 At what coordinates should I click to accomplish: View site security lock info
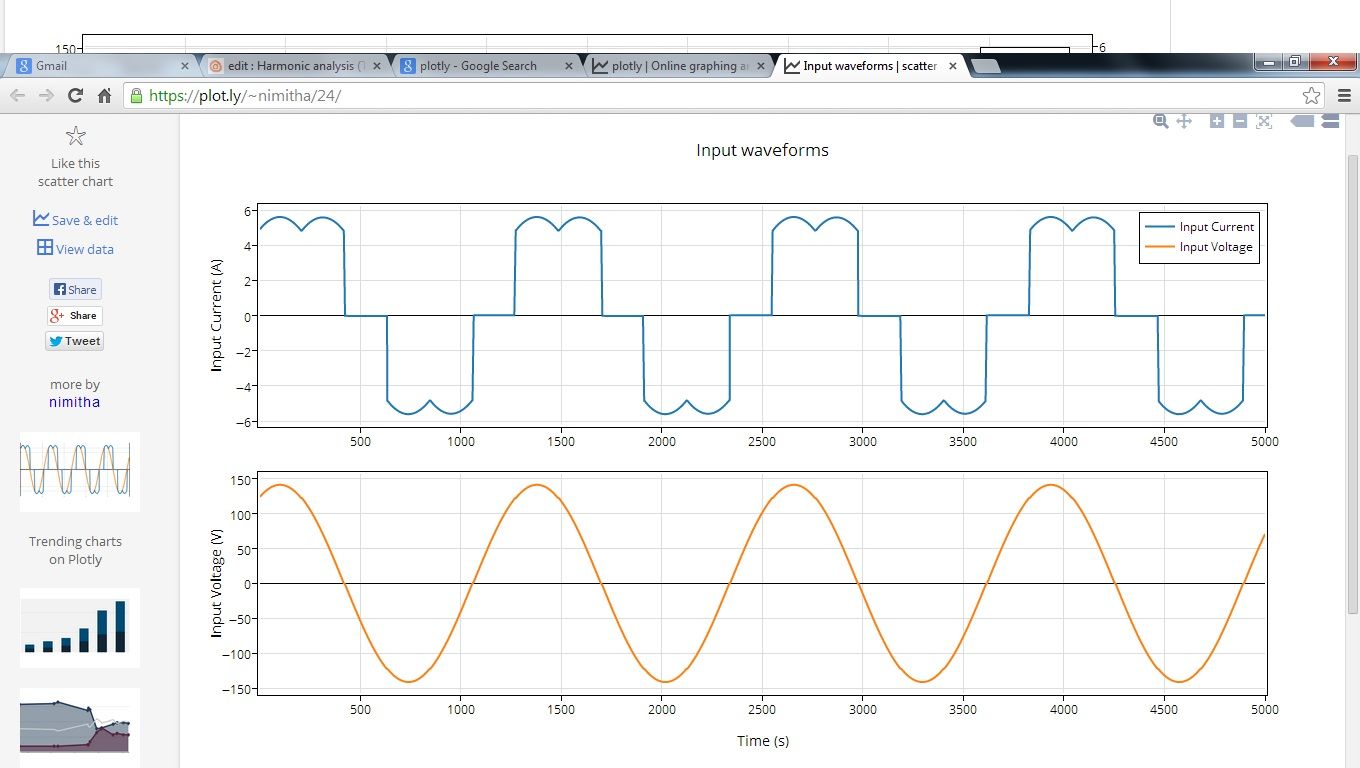pos(136,96)
